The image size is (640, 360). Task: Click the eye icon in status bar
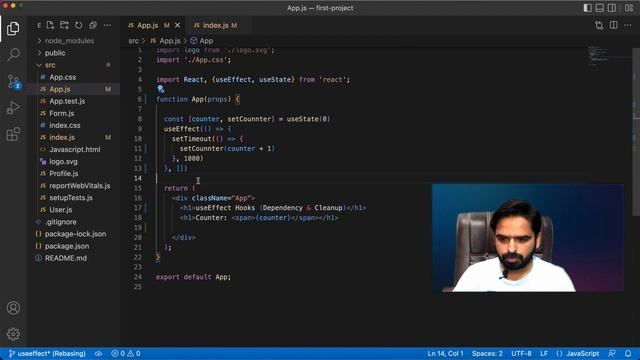[x=98, y=353]
